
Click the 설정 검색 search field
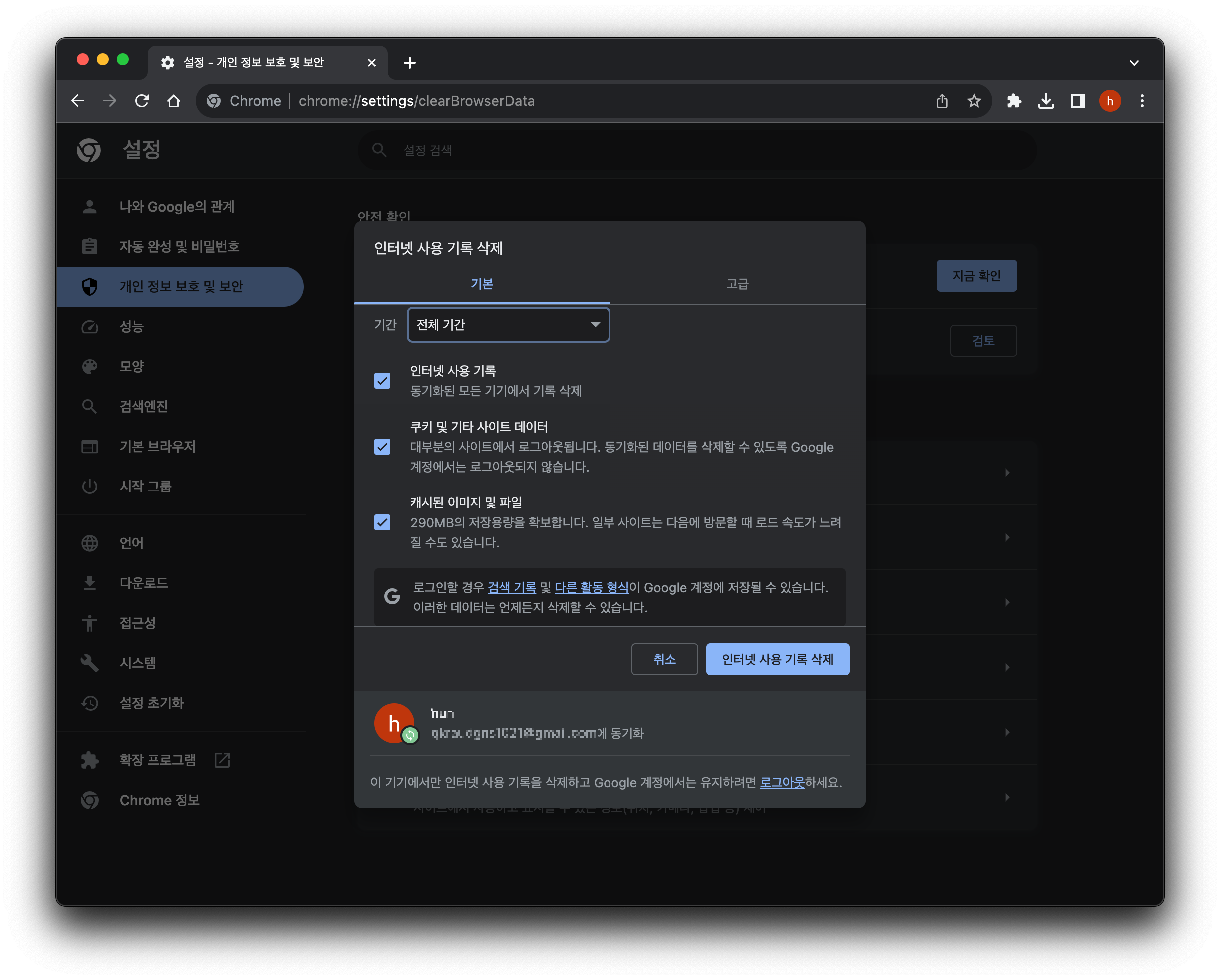pos(696,150)
